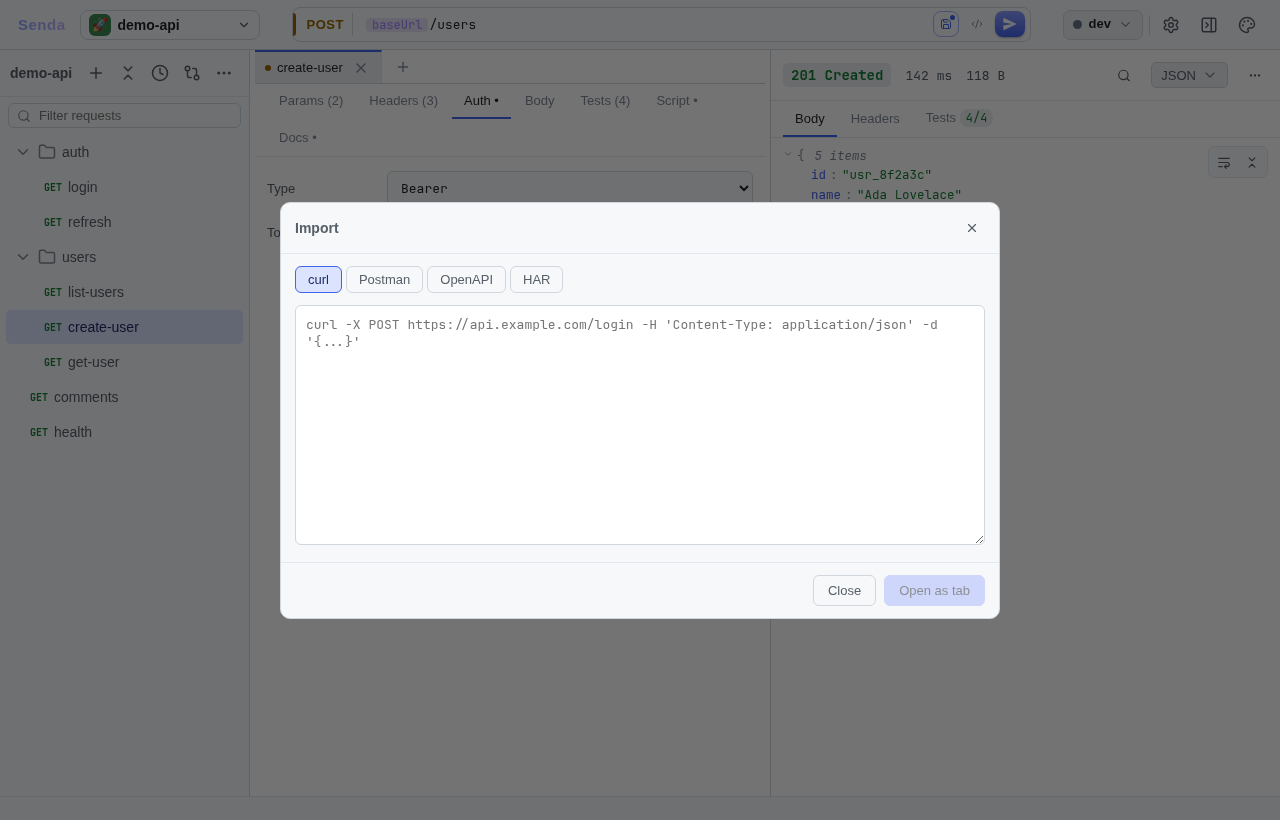Open the JSON response format dropdown
1280x820 pixels.
pos(1189,75)
